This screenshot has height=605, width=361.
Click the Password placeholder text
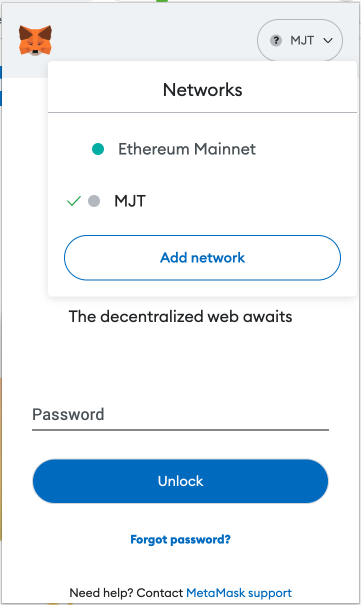click(68, 415)
